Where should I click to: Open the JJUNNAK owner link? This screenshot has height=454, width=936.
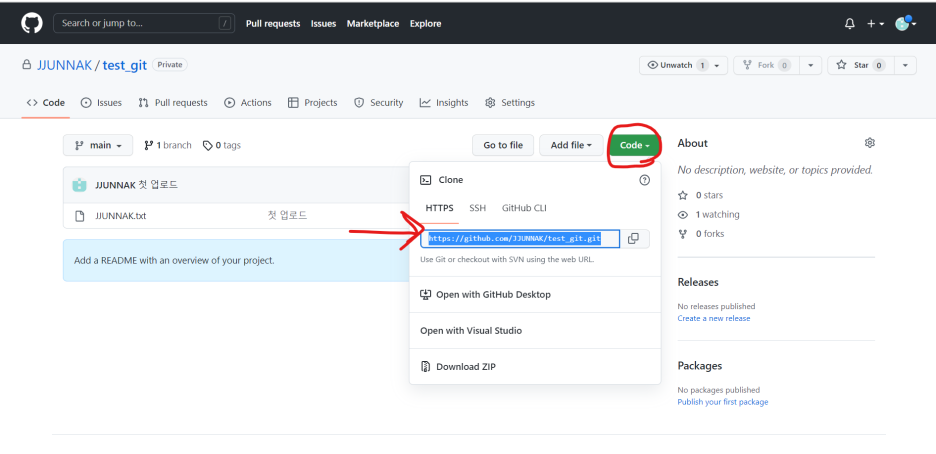click(64, 65)
